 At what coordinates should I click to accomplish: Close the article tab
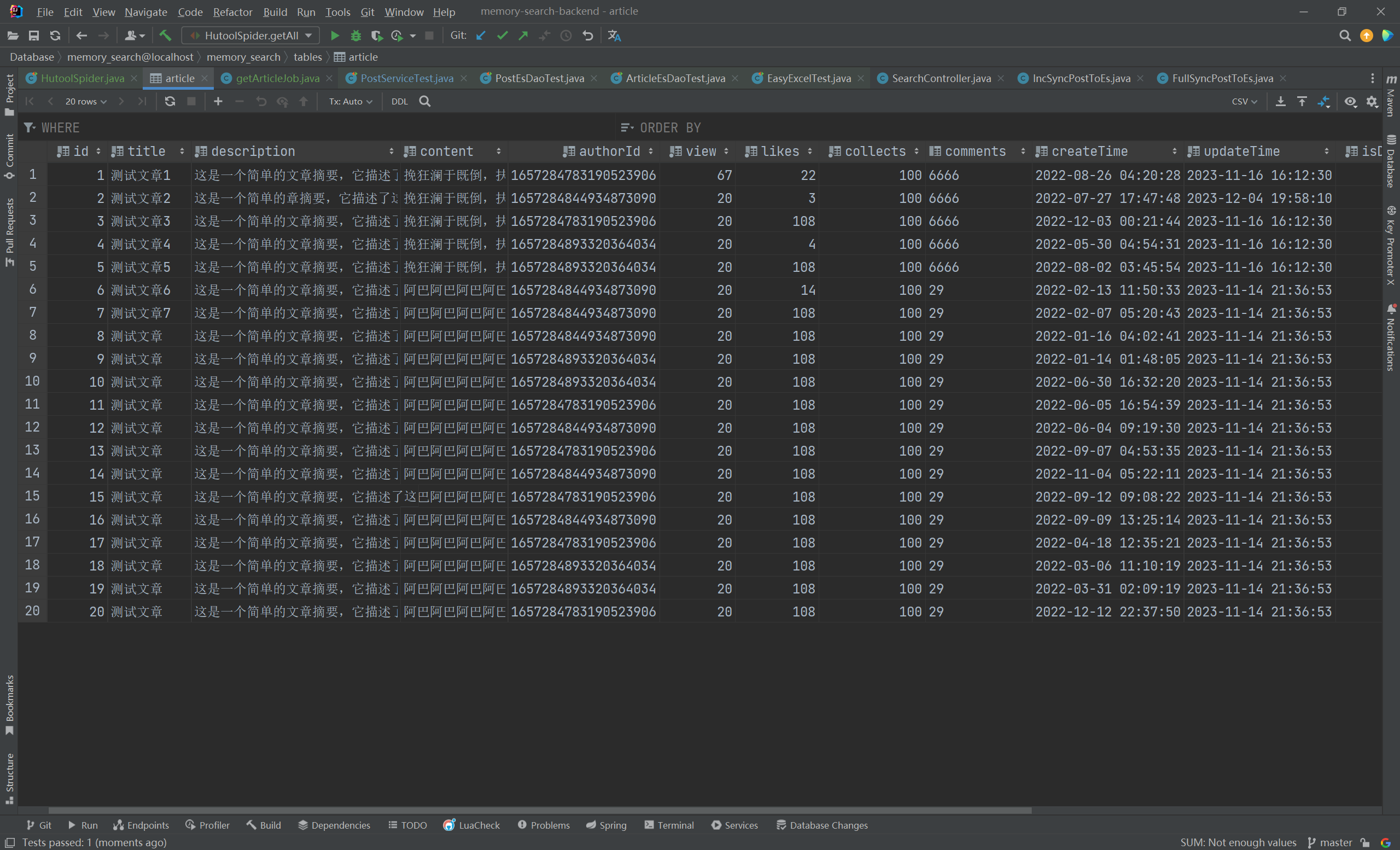pos(205,78)
